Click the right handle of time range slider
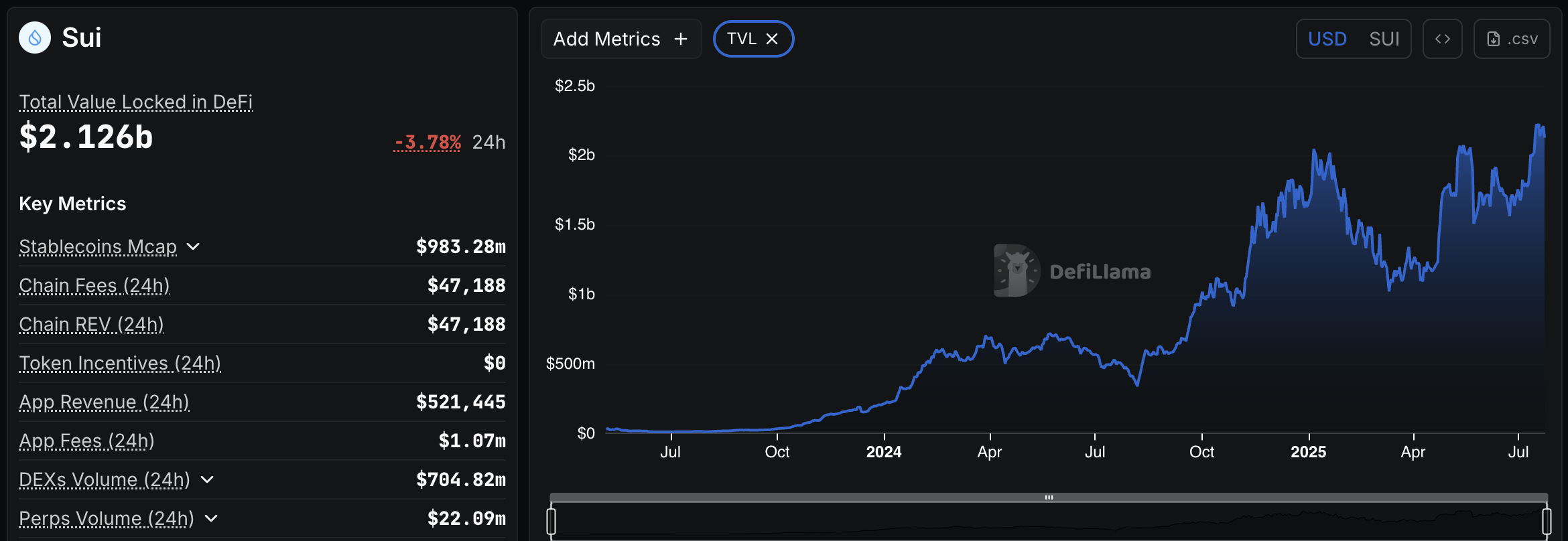This screenshot has height=541, width=1568. pos(1547,521)
